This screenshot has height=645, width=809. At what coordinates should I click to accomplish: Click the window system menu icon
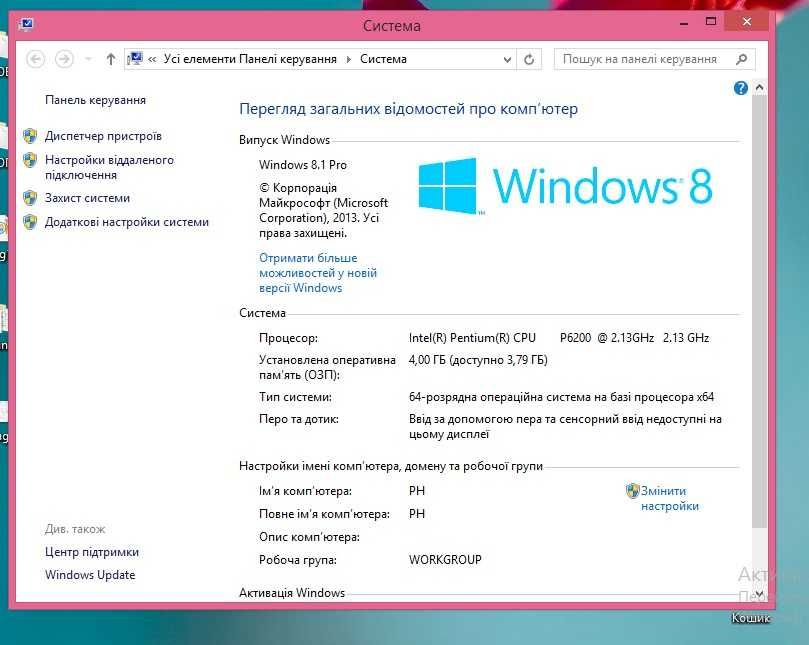coord(26,24)
